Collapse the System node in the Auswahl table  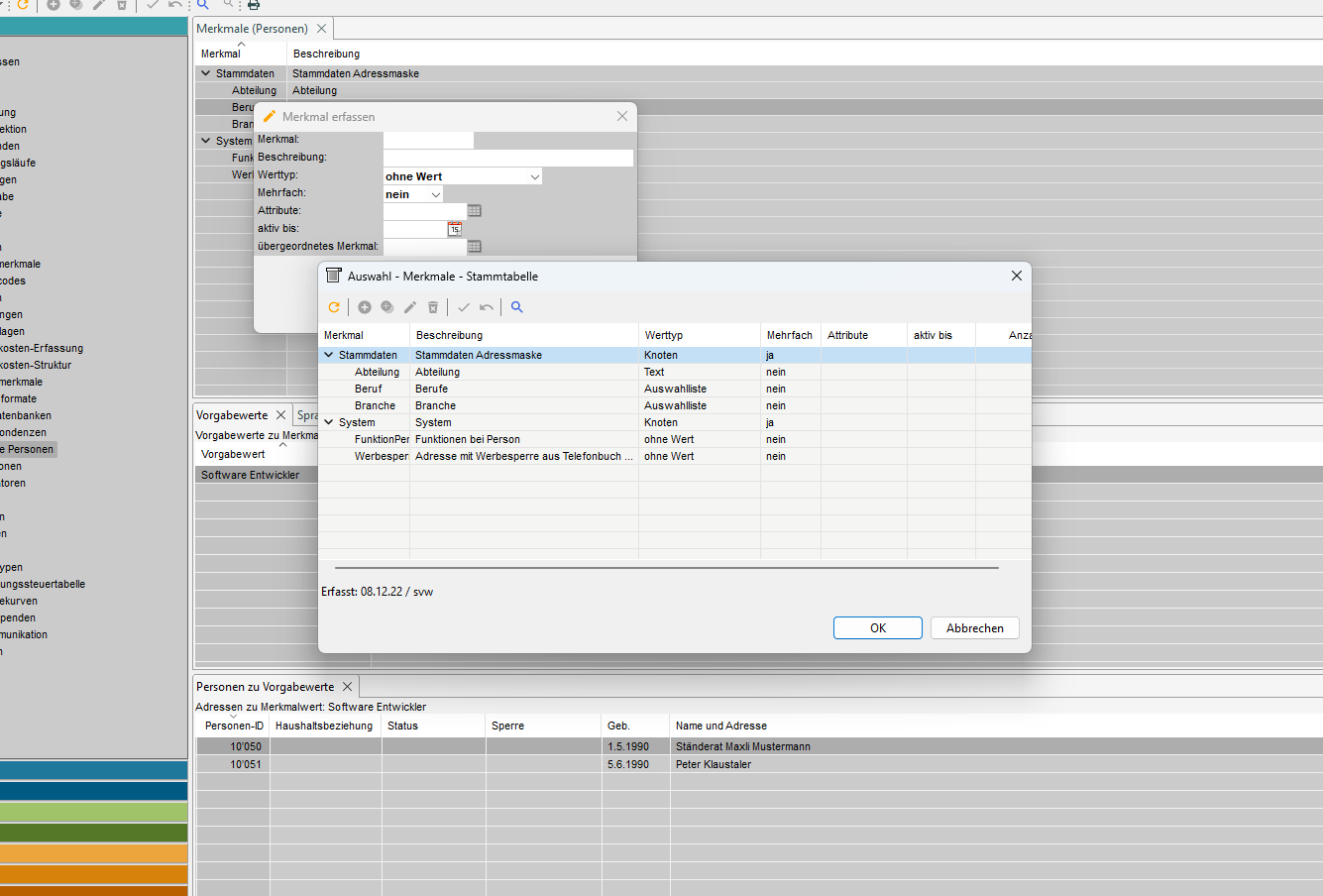point(329,422)
